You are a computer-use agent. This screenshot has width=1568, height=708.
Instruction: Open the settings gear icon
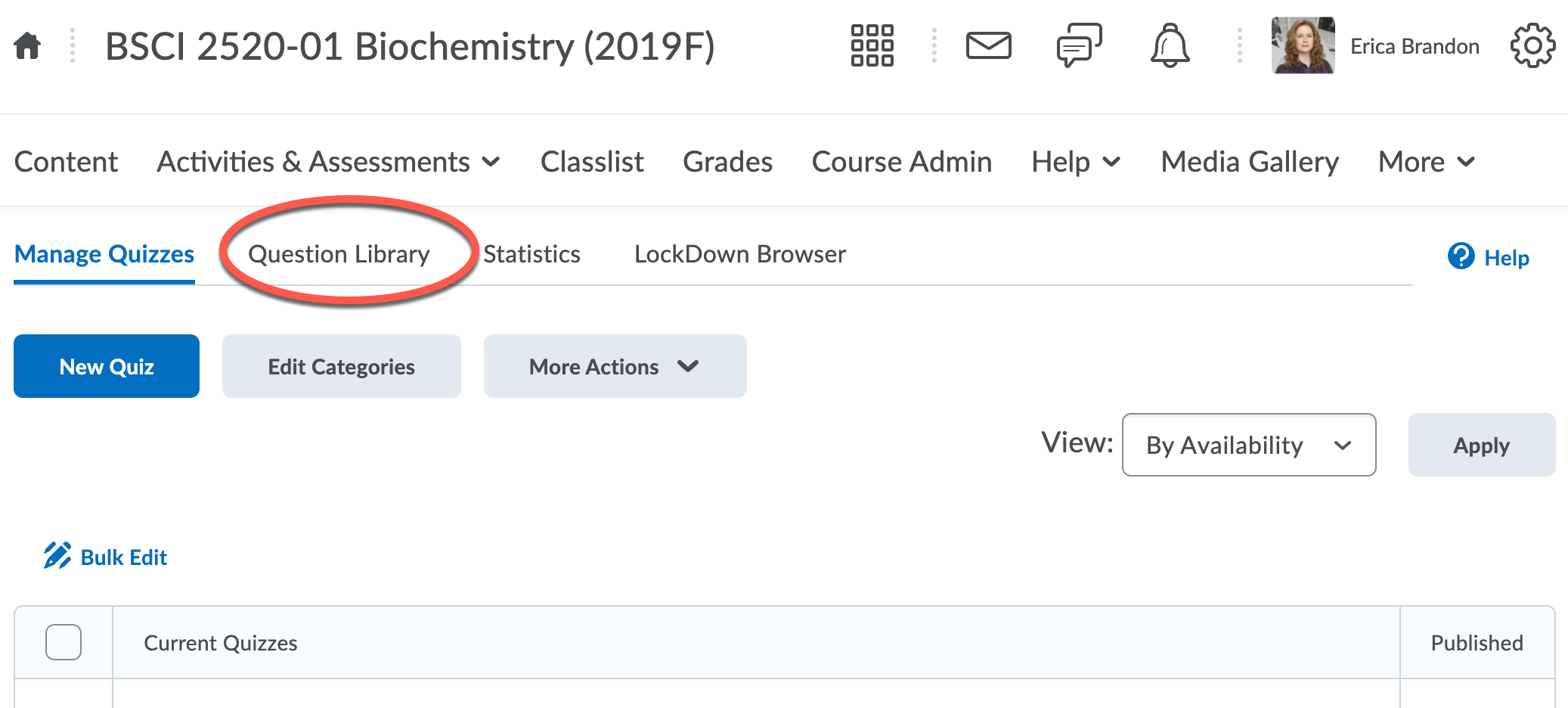tap(1532, 46)
